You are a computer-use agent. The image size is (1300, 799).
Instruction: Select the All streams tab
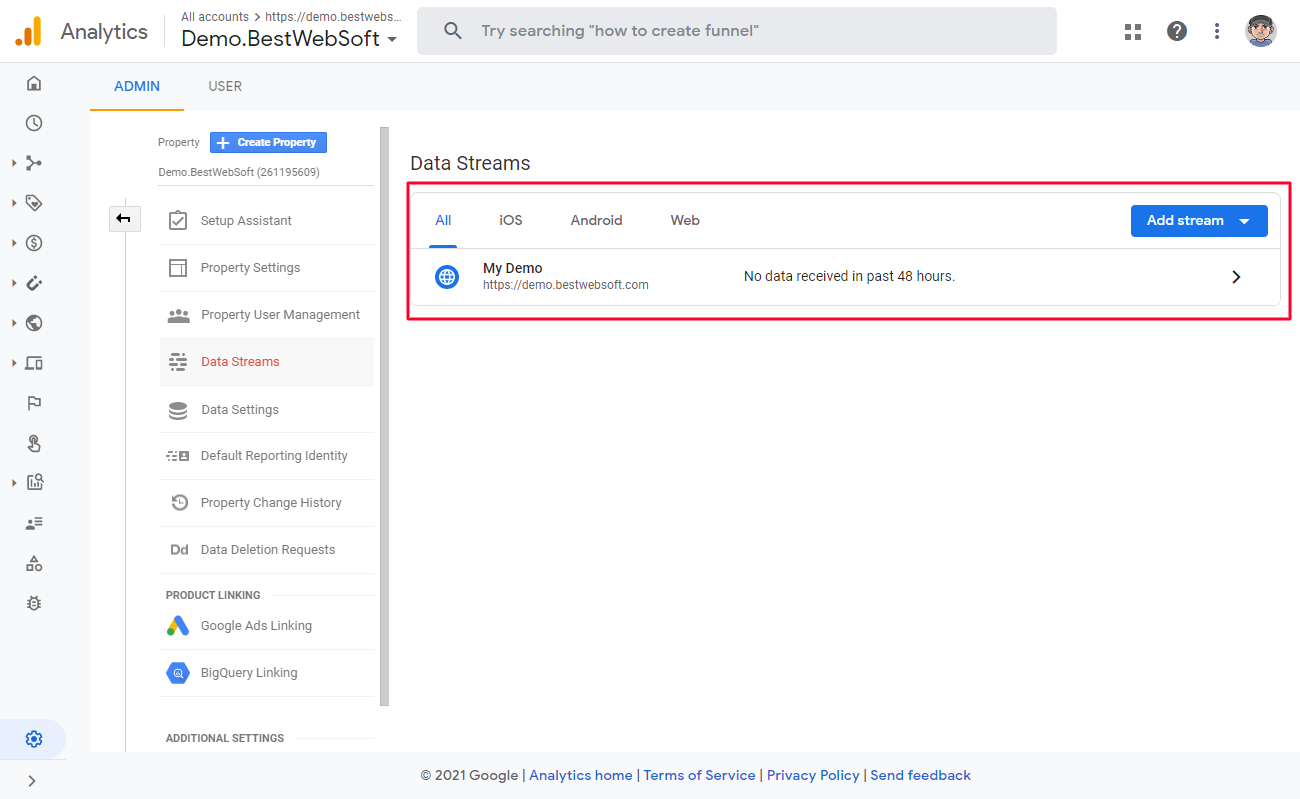point(443,221)
